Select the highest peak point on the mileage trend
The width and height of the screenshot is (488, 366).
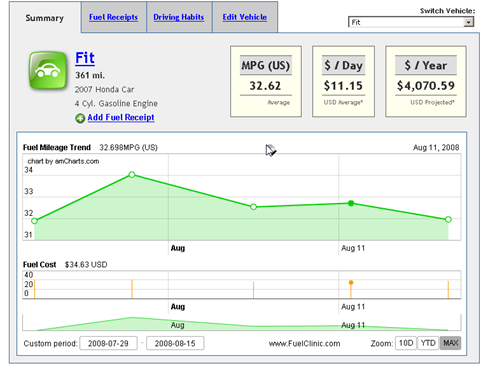(132, 174)
